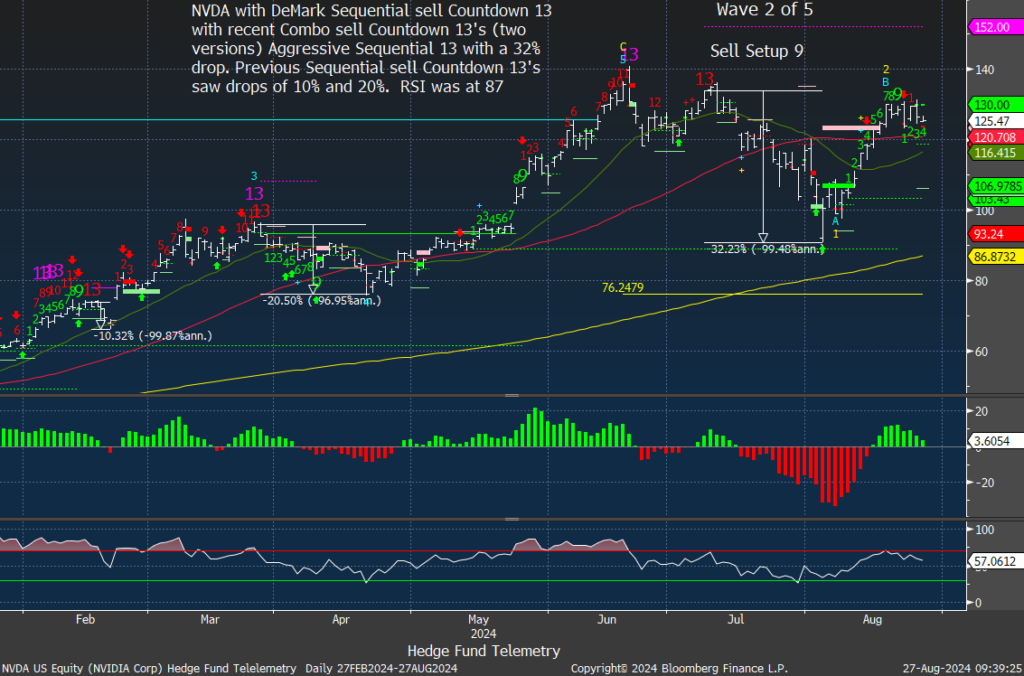Select the Jun label on time axis
This screenshot has height=676, width=1024.
coord(608,619)
